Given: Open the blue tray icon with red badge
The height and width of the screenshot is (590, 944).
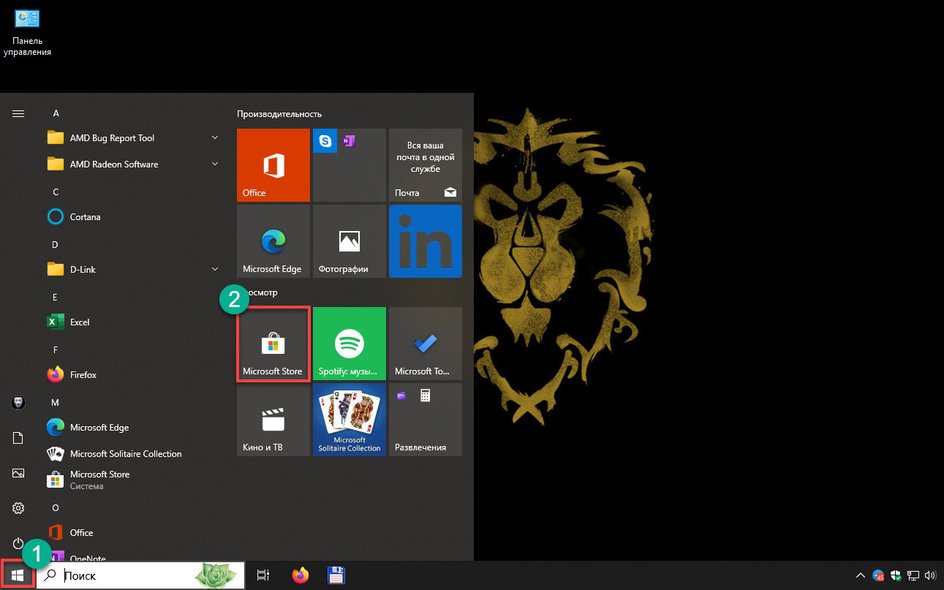Looking at the screenshot, I should (x=878, y=576).
